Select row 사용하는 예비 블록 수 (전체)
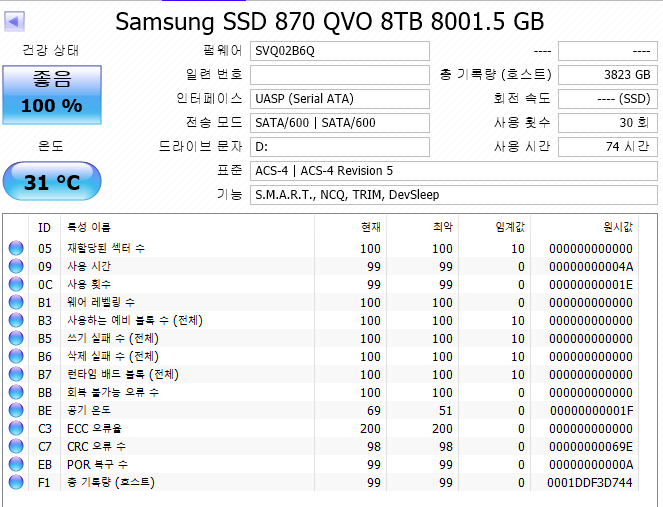 point(321,320)
